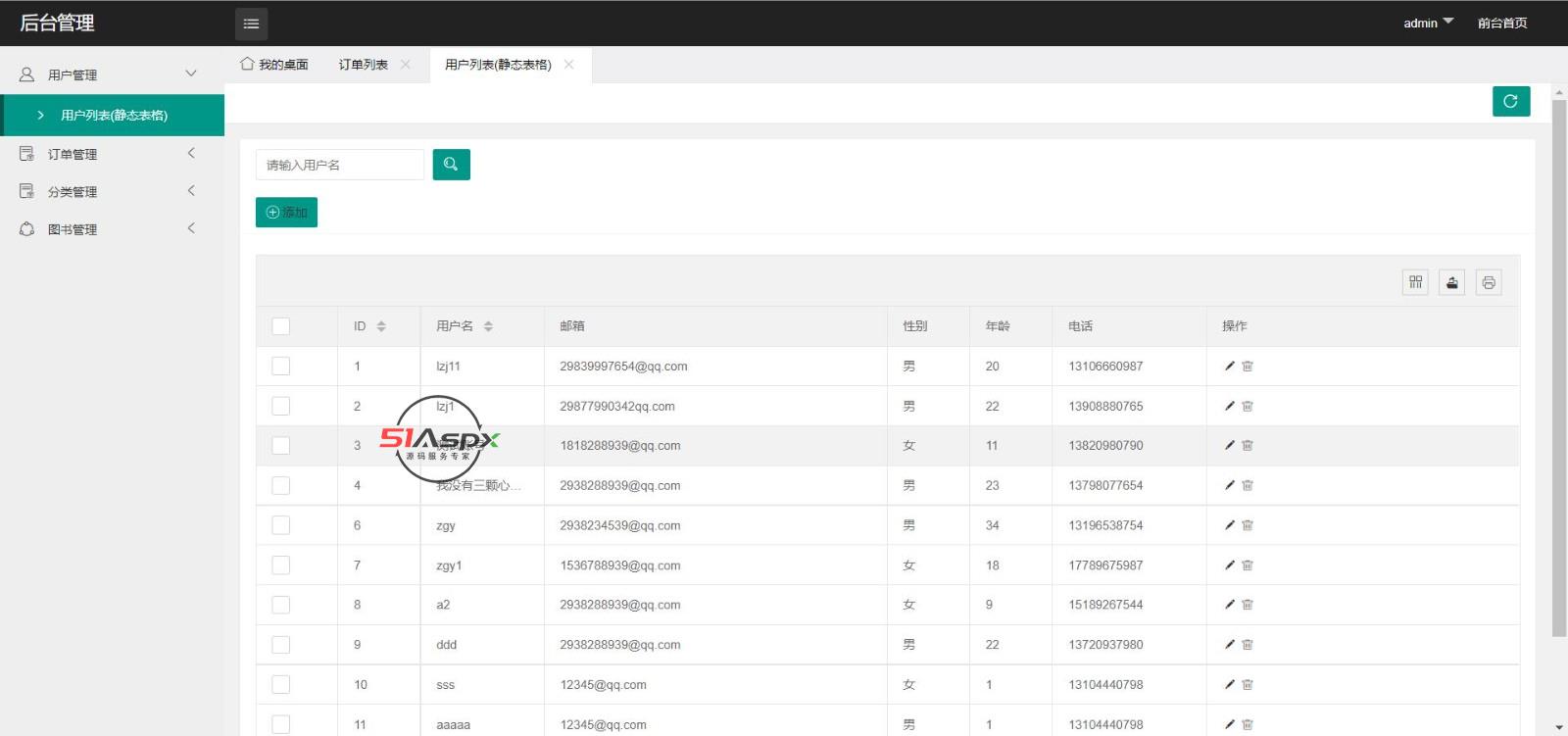This screenshot has width=1568, height=736.
Task: Check the box for row ID 4
Action: pos(281,485)
